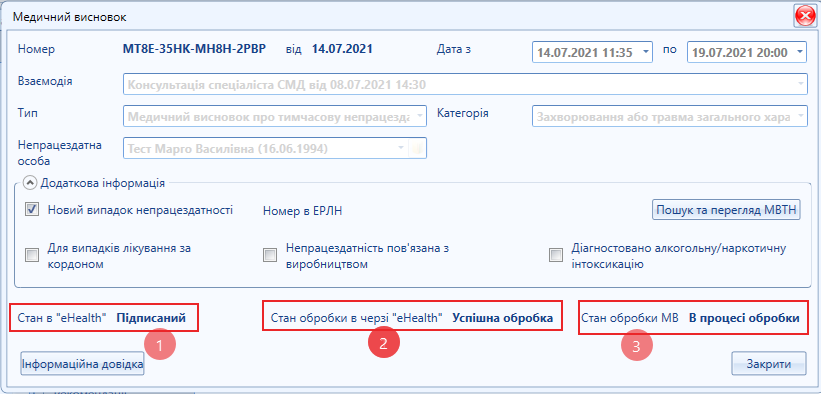Image resolution: width=821 pixels, height=394 pixels.
Task: Click queue status 'Успішна обробка'
Action: [x=503, y=318]
